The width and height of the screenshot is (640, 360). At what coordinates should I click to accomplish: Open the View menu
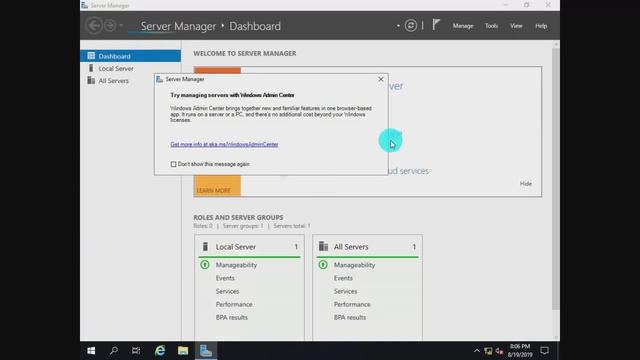(x=516, y=26)
